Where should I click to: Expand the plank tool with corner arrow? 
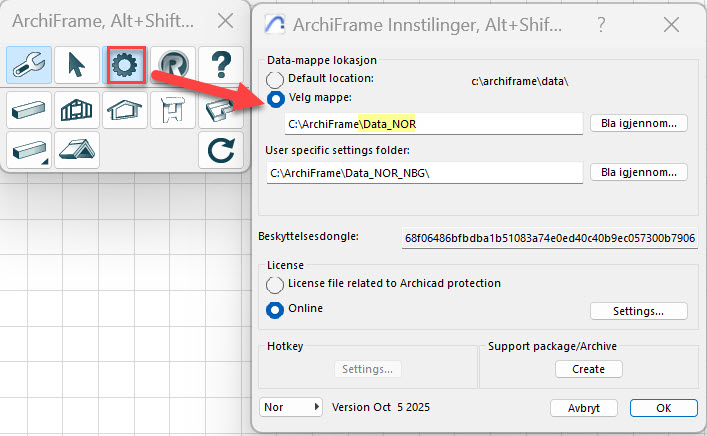coord(29,150)
